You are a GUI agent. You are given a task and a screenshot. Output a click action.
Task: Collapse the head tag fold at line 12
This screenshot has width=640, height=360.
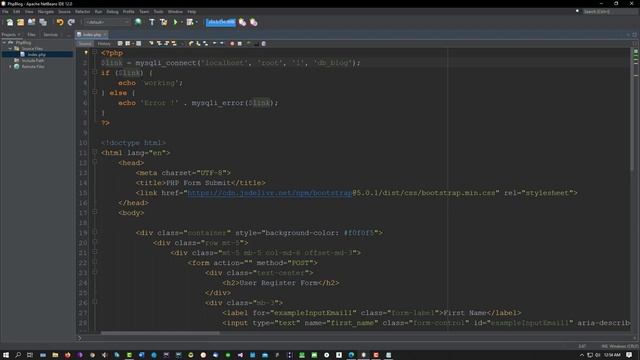point(95,162)
